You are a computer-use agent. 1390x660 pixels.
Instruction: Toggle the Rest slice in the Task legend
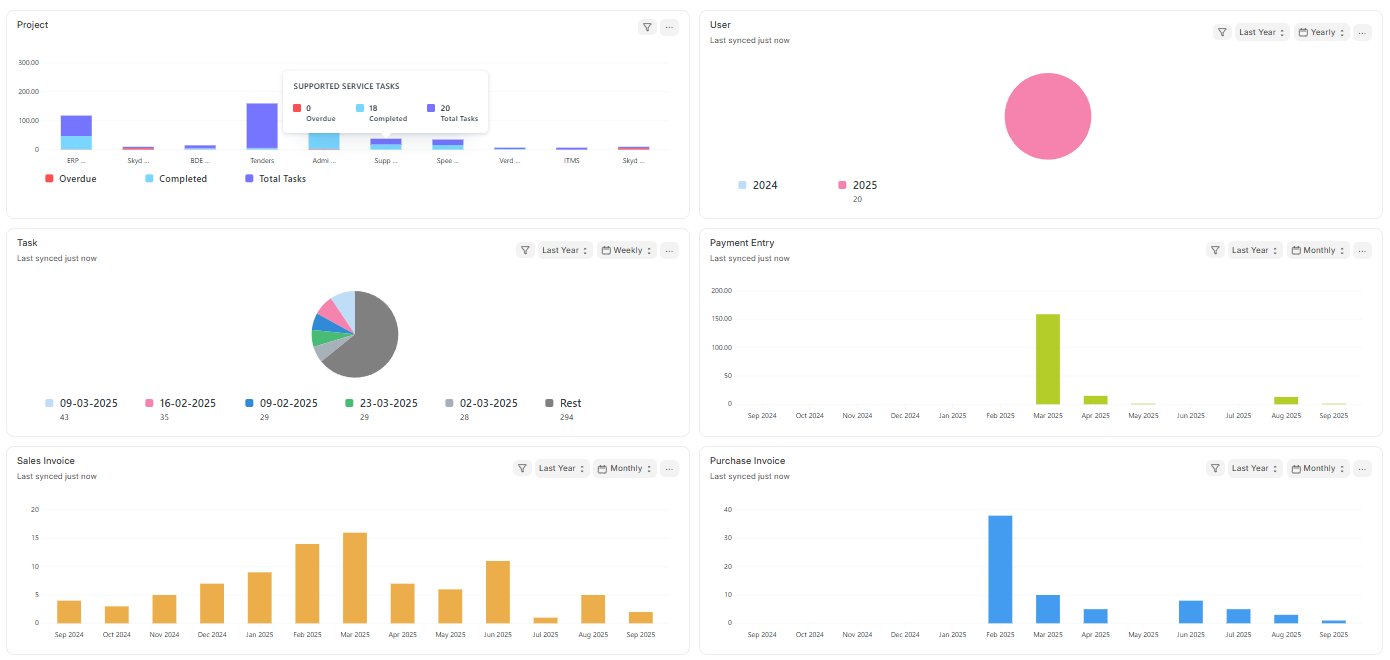pos(568,403)
